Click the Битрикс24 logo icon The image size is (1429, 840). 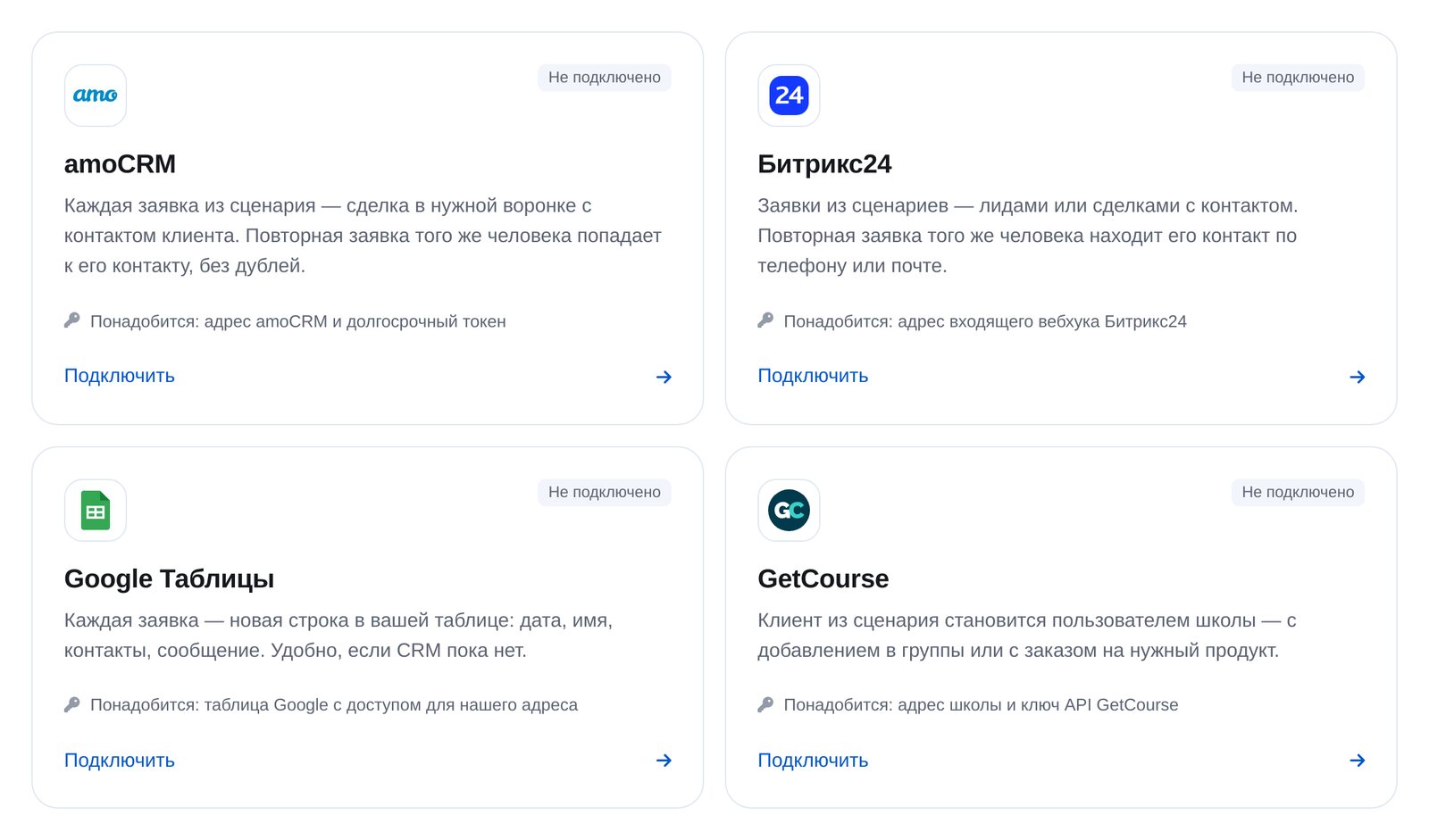[x=789, y=96]
